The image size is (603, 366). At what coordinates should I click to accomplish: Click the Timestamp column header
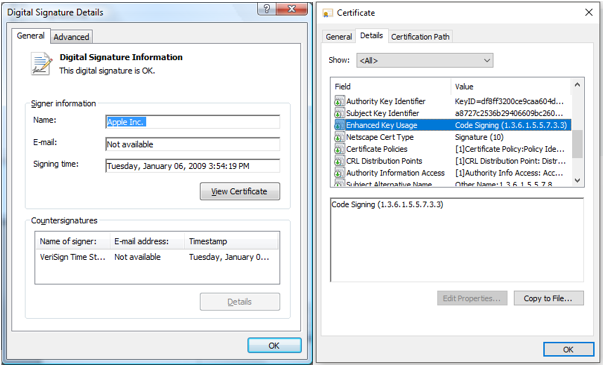tap(231, 241)
